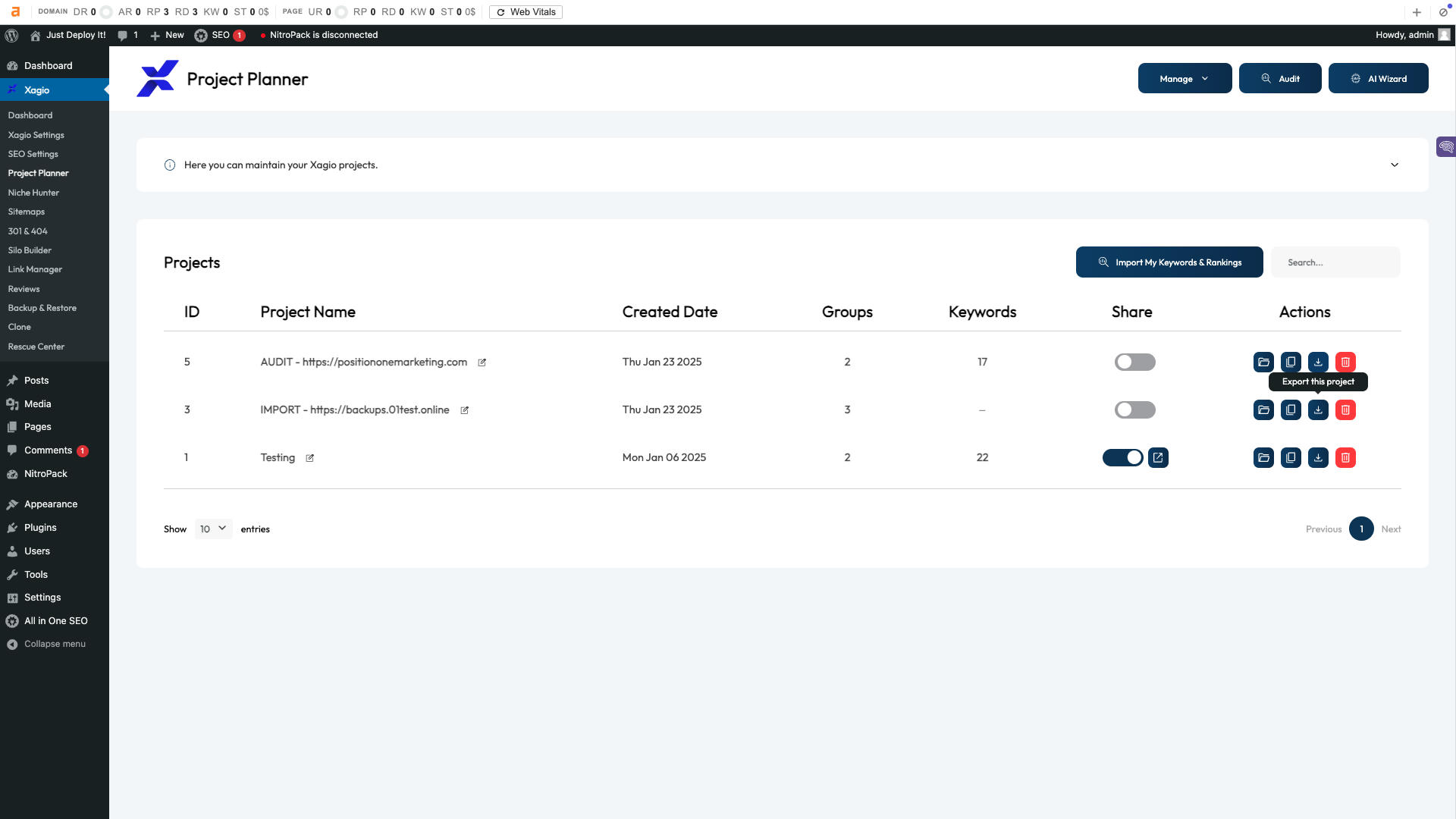Go to Niche Hunter in sidebar
1456x819 pixels.
(x=33, y=193)
